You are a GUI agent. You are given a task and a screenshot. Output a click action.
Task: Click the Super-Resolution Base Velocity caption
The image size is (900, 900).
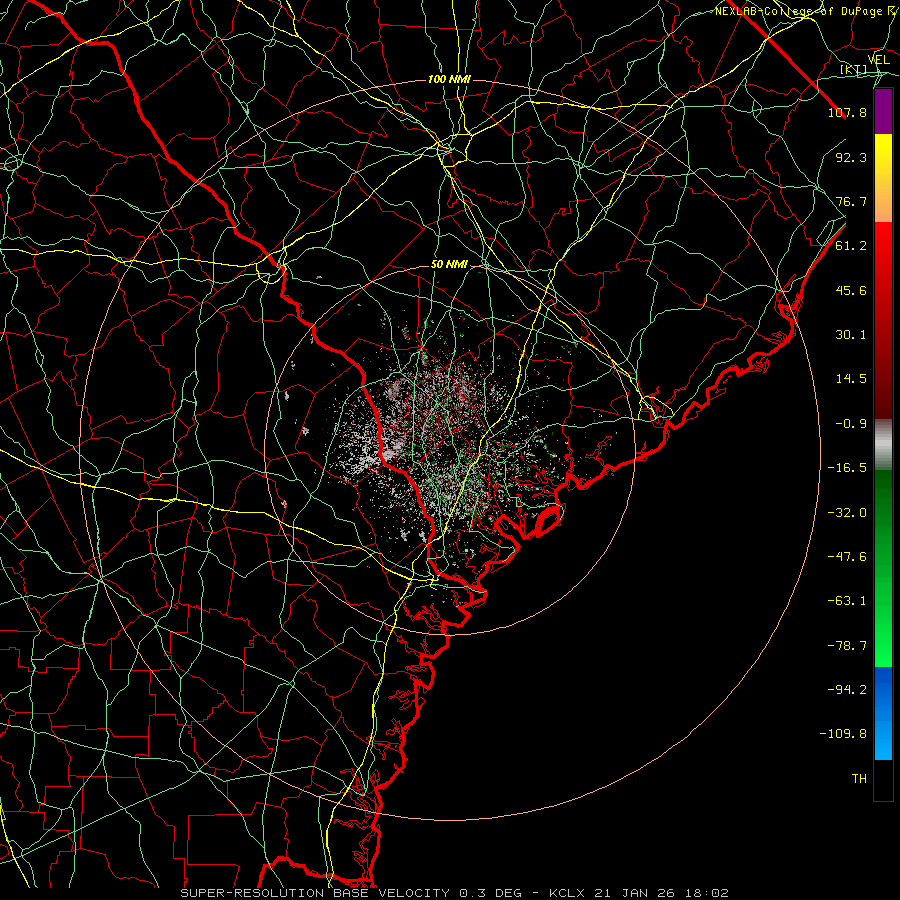point(455,893)
